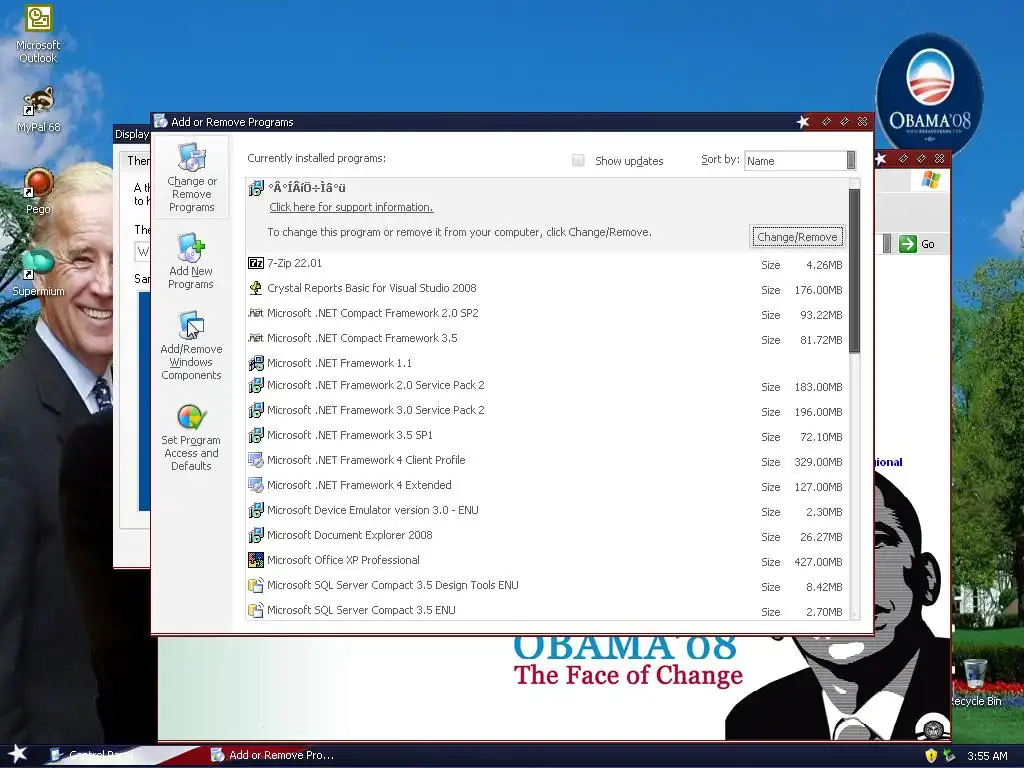
Task: Click the SQL Server Compact 3.5 ENU icon
Action: pyautogui.click(x=256, y=610)
